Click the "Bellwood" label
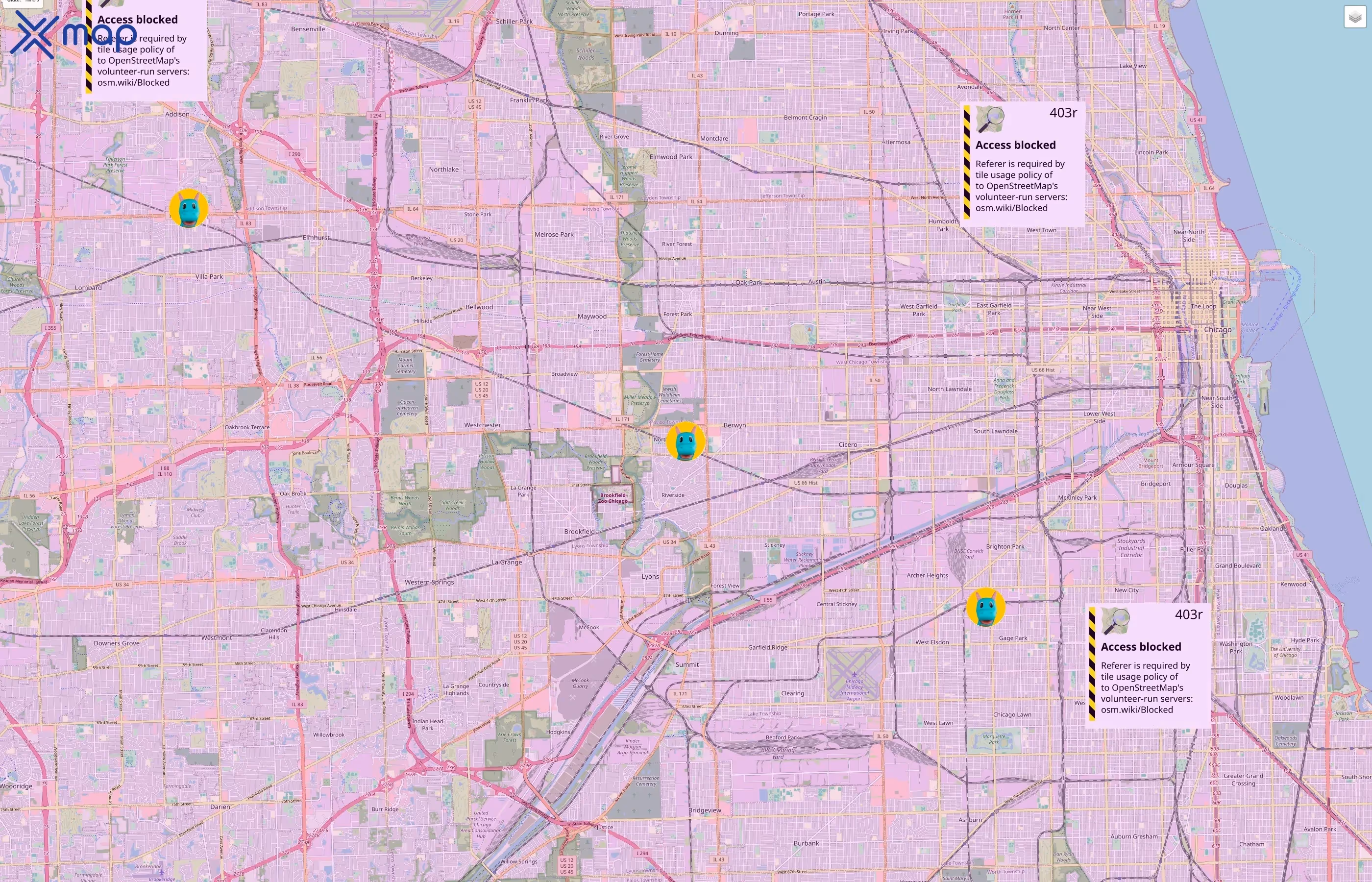1372x882 pixels. [x=479, y=307]
